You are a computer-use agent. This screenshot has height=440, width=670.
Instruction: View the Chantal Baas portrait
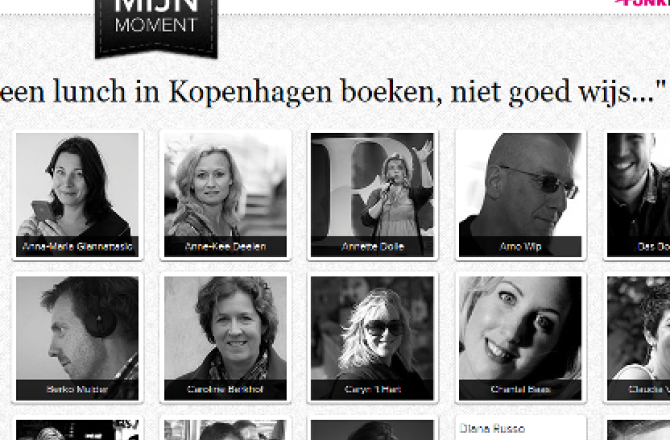(520, 338)
